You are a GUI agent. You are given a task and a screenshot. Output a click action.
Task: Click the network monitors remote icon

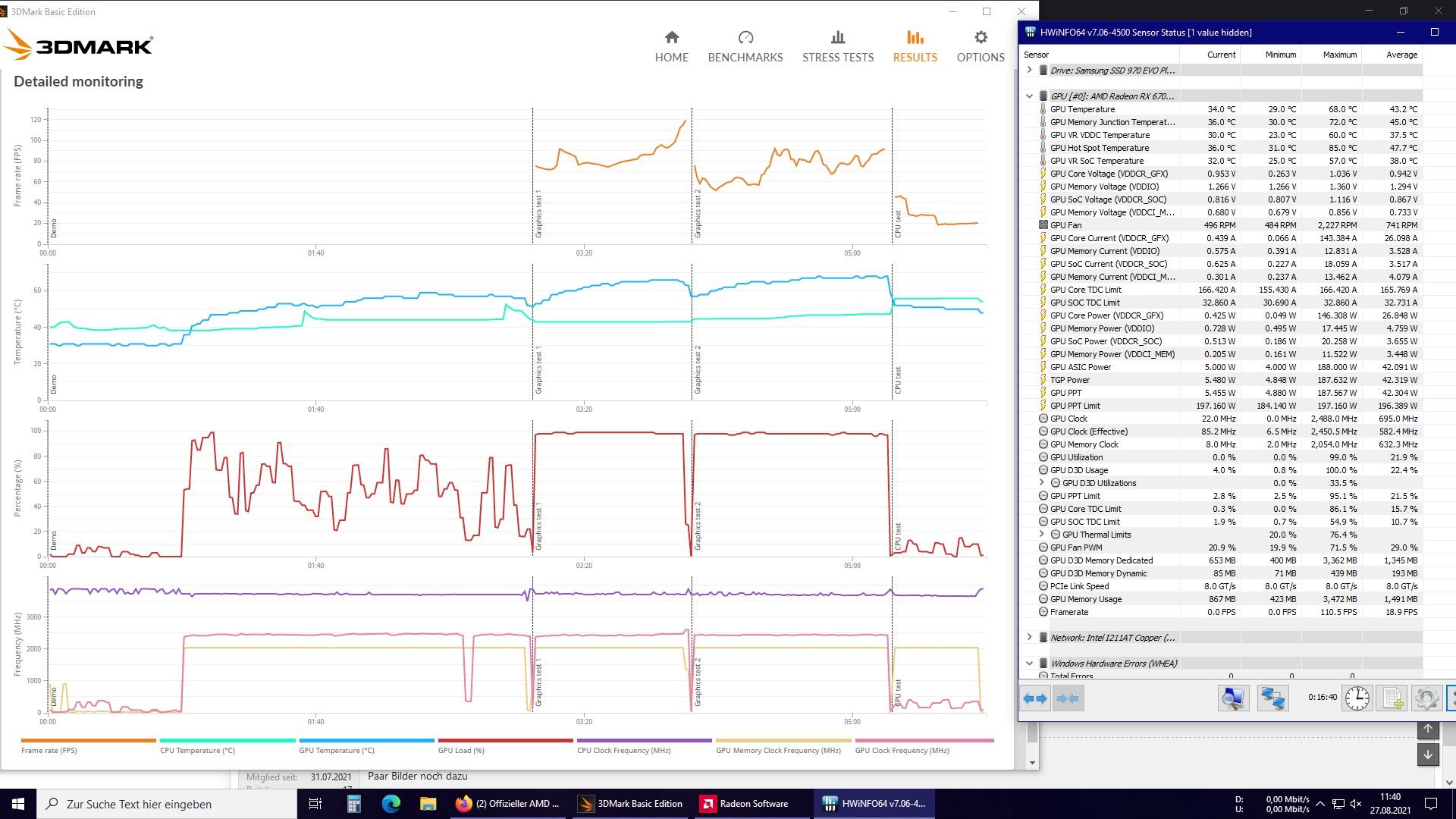[1272, 698]
